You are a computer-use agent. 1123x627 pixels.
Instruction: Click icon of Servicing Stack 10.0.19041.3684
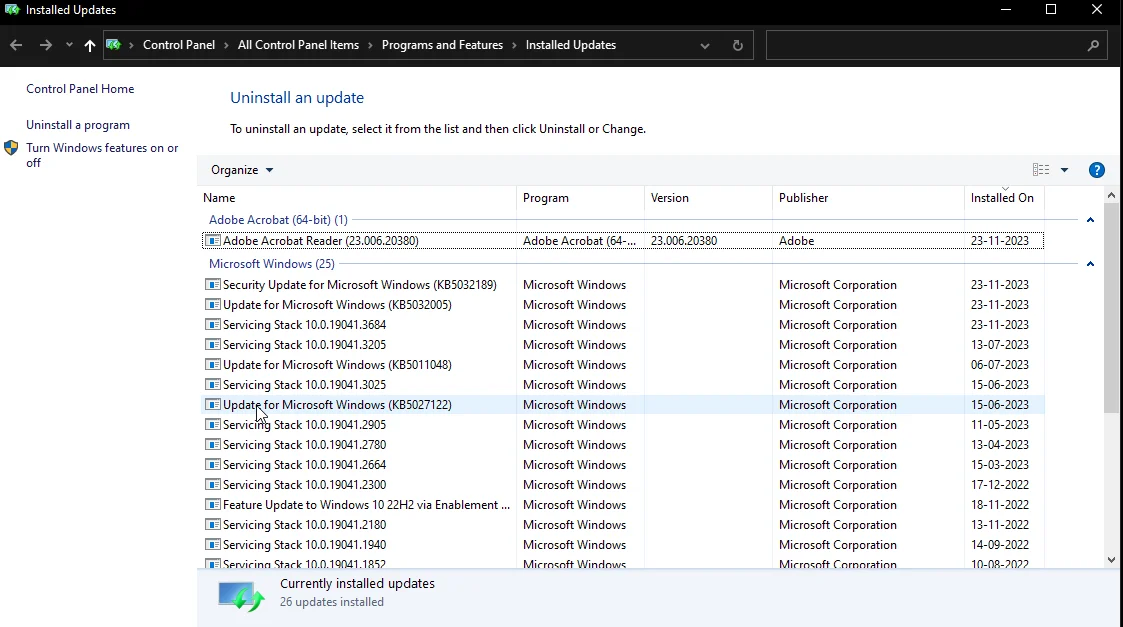coord(213,325)
